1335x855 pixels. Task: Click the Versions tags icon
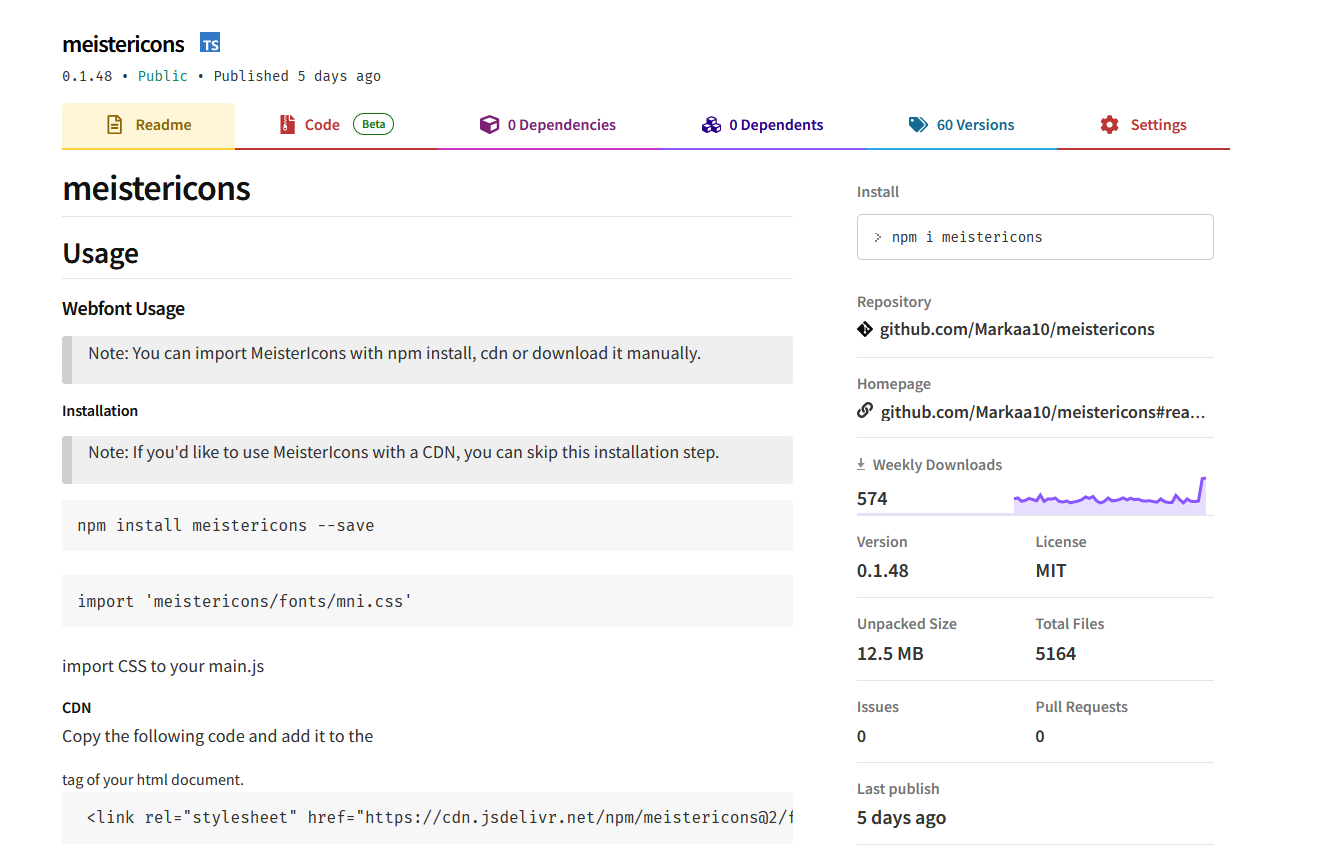(x=918, y=125)
